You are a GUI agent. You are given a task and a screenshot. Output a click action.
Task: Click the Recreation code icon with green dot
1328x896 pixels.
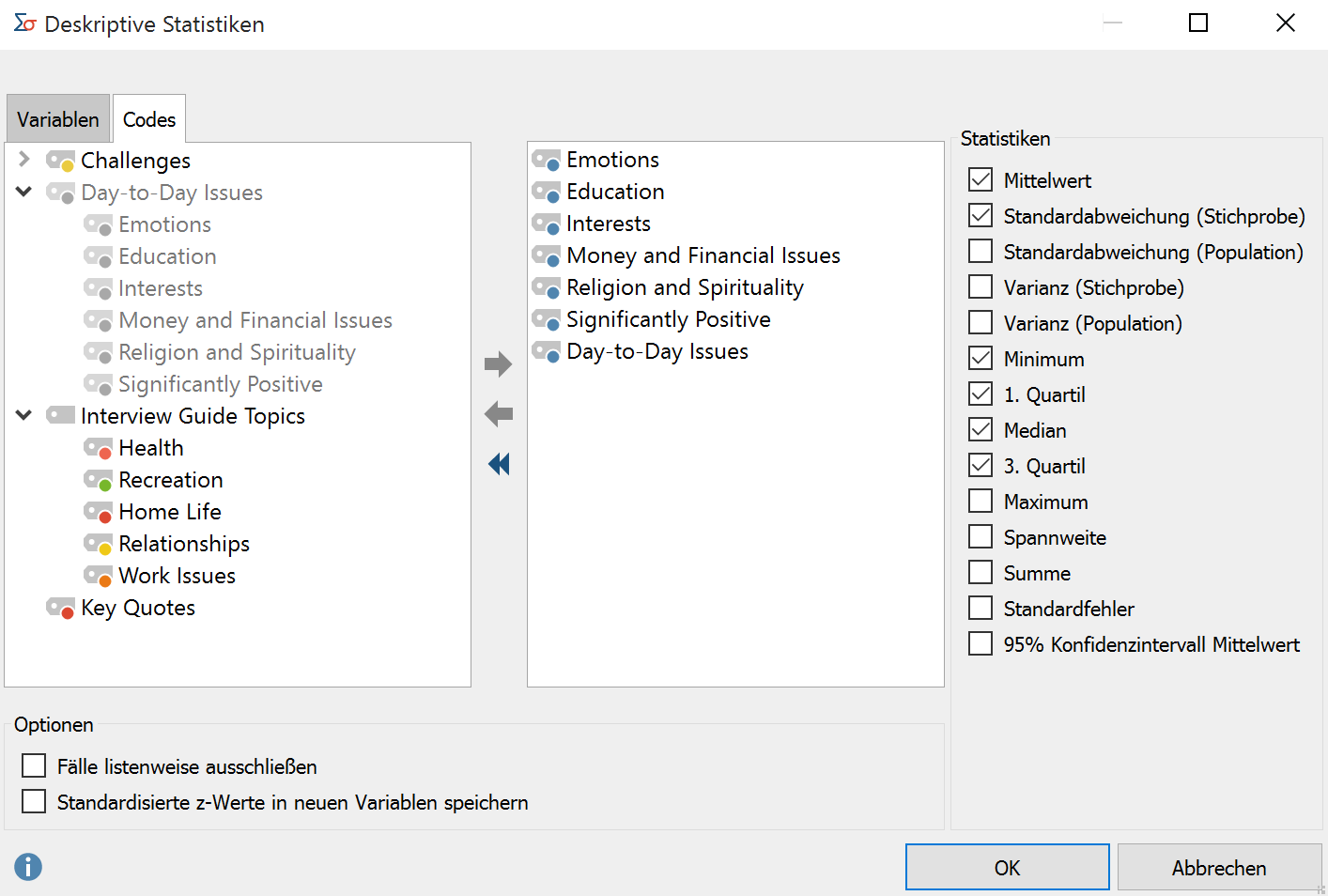point(98,480)
